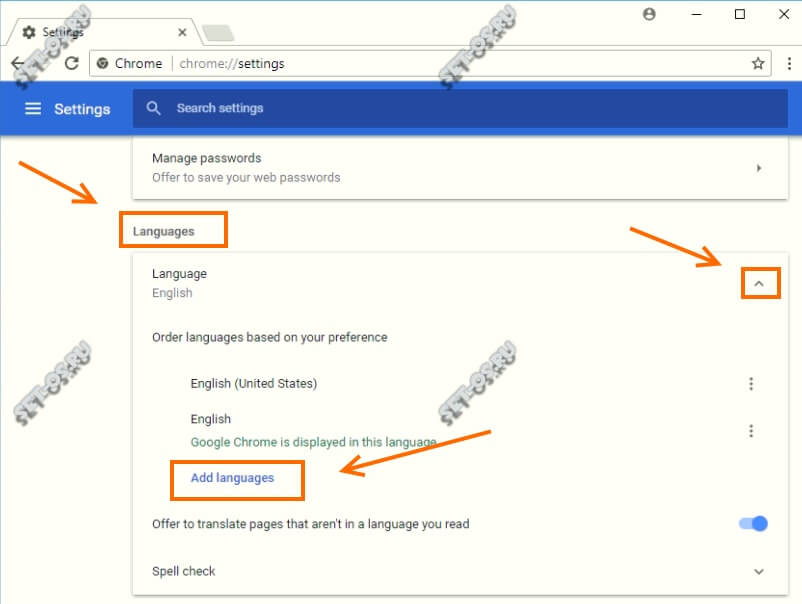Open options for English display language
This screenshot has width=802, height=604.
coord(751,431)
